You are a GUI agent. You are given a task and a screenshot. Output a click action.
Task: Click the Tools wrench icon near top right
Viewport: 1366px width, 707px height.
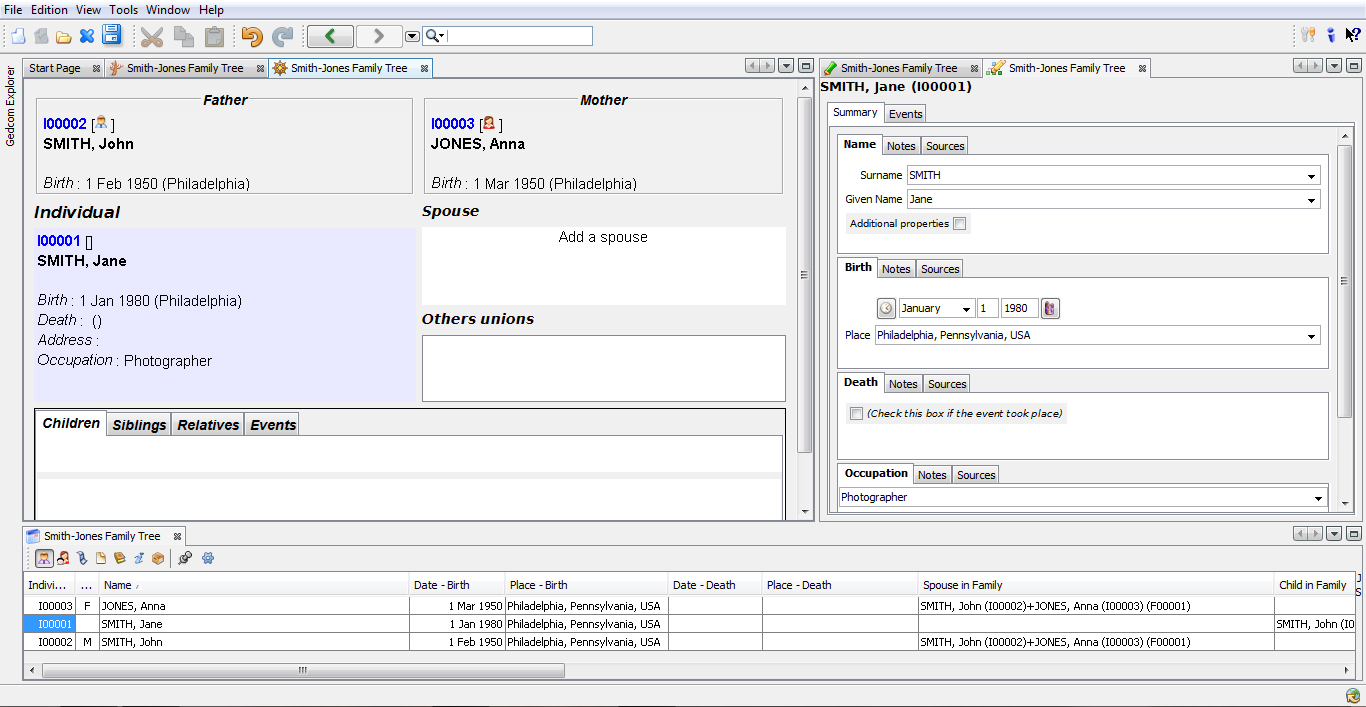click(x=1307, y=34)
